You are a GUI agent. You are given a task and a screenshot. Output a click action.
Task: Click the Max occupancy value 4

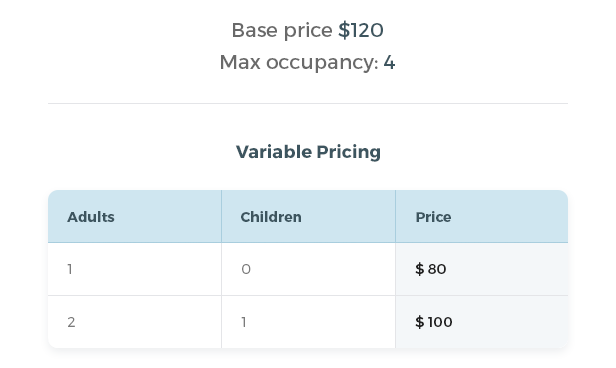pos(389,62)
